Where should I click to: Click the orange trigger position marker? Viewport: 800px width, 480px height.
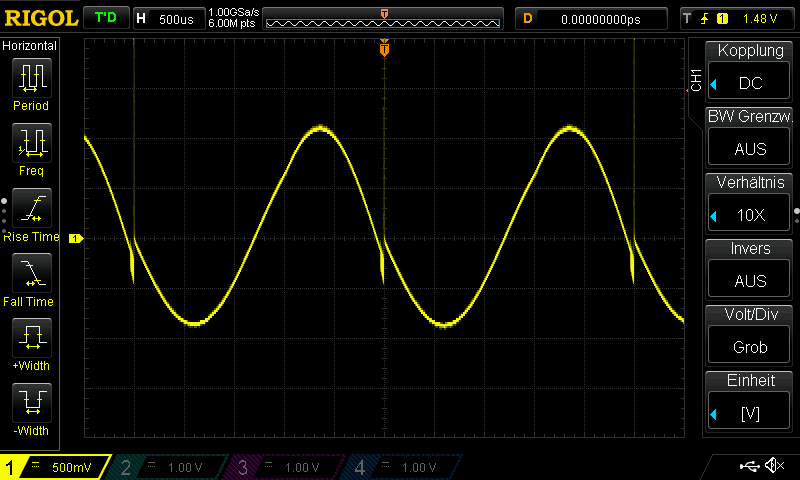(x=384, y=49)
